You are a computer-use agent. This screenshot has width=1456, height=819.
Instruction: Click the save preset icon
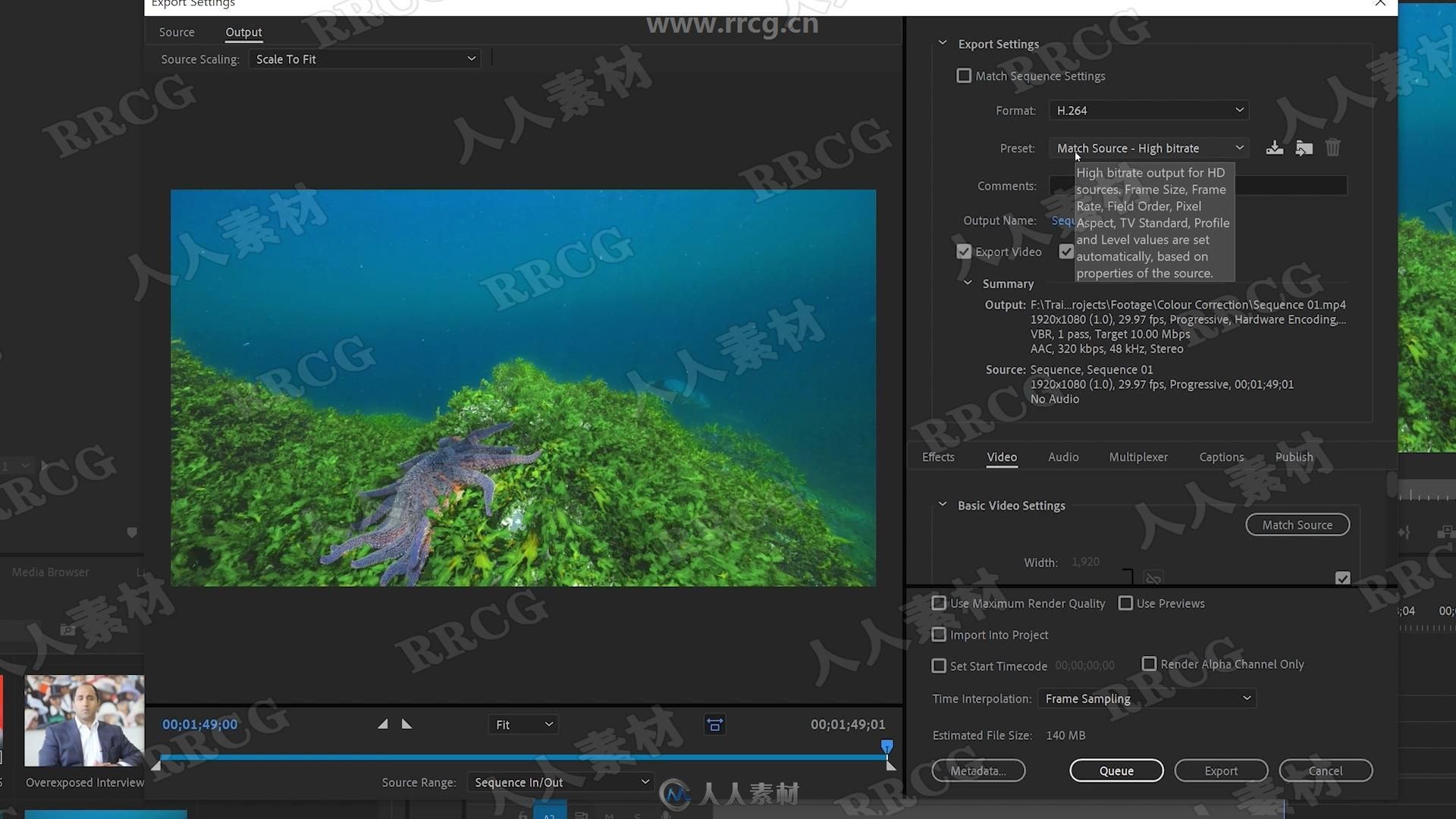coord(1275,148)
